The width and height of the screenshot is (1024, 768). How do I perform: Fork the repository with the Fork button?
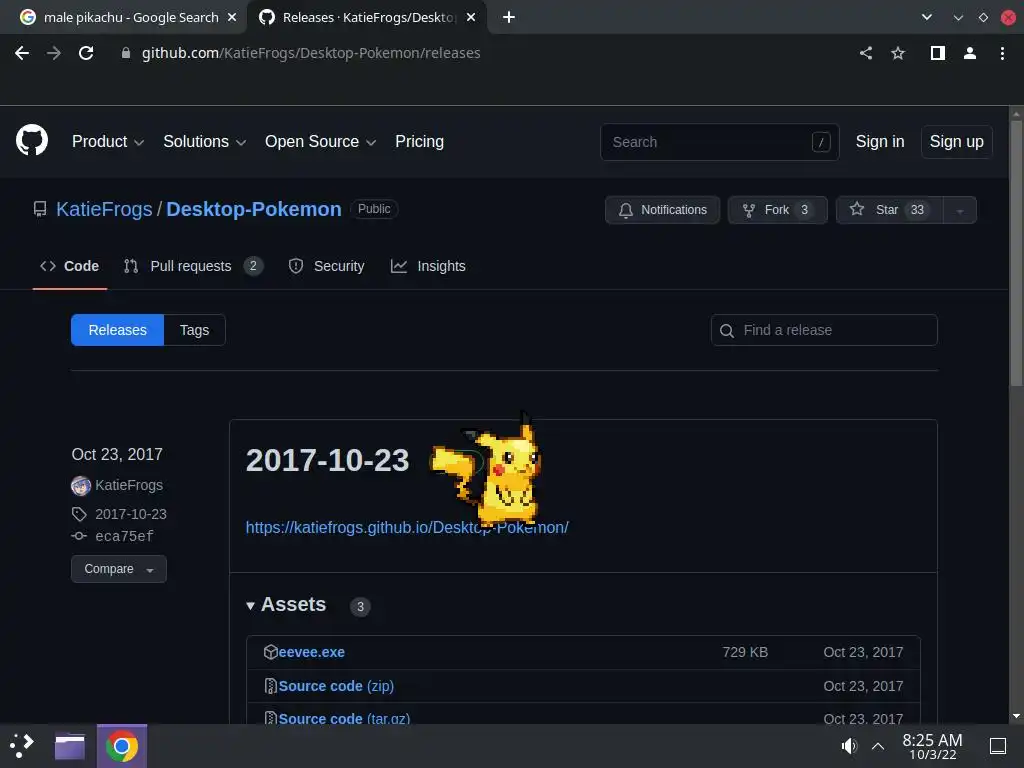(777, 210)
